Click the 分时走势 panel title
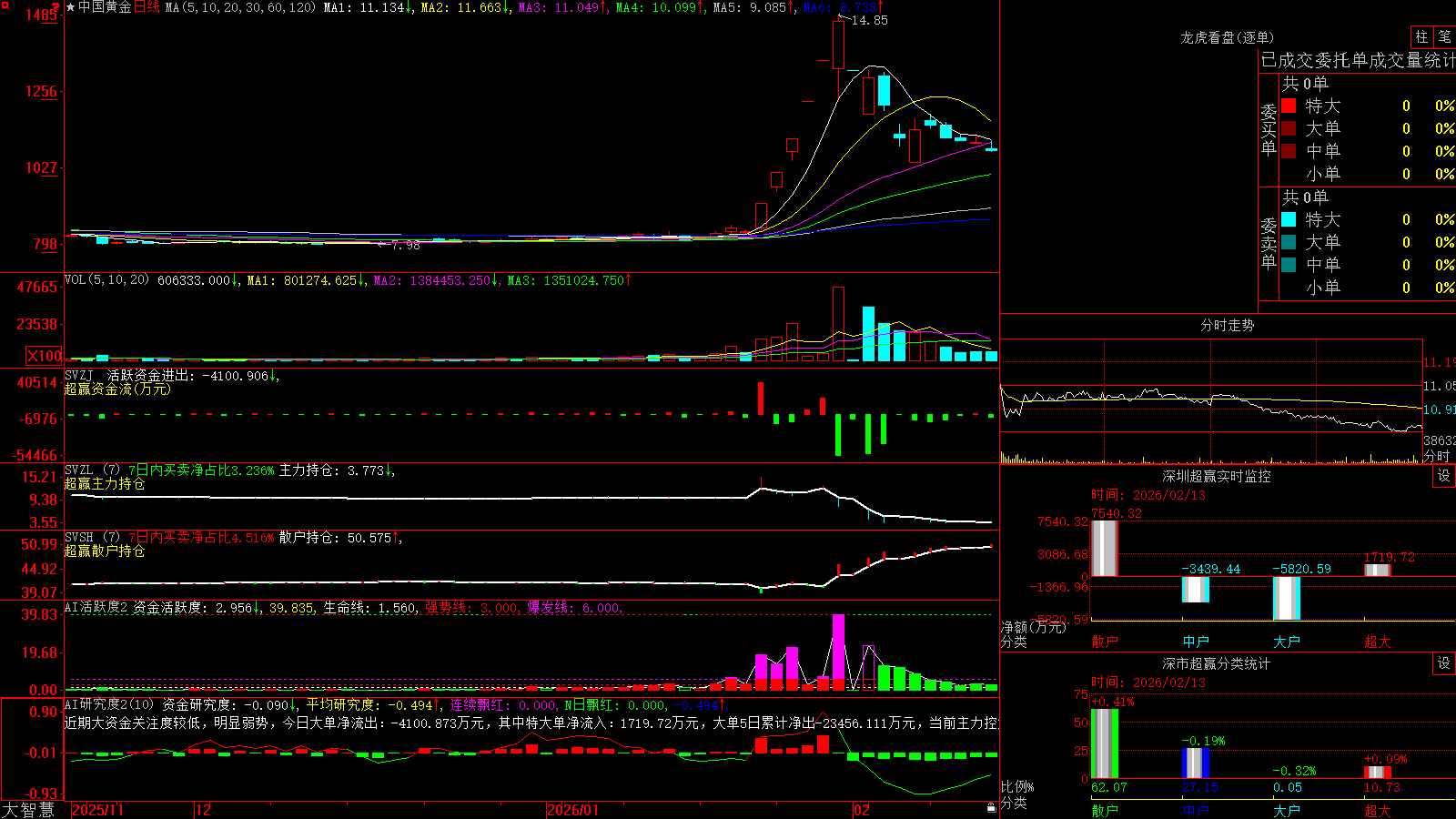Viewport: 1456px width, 819px height. coord(1227,325)
